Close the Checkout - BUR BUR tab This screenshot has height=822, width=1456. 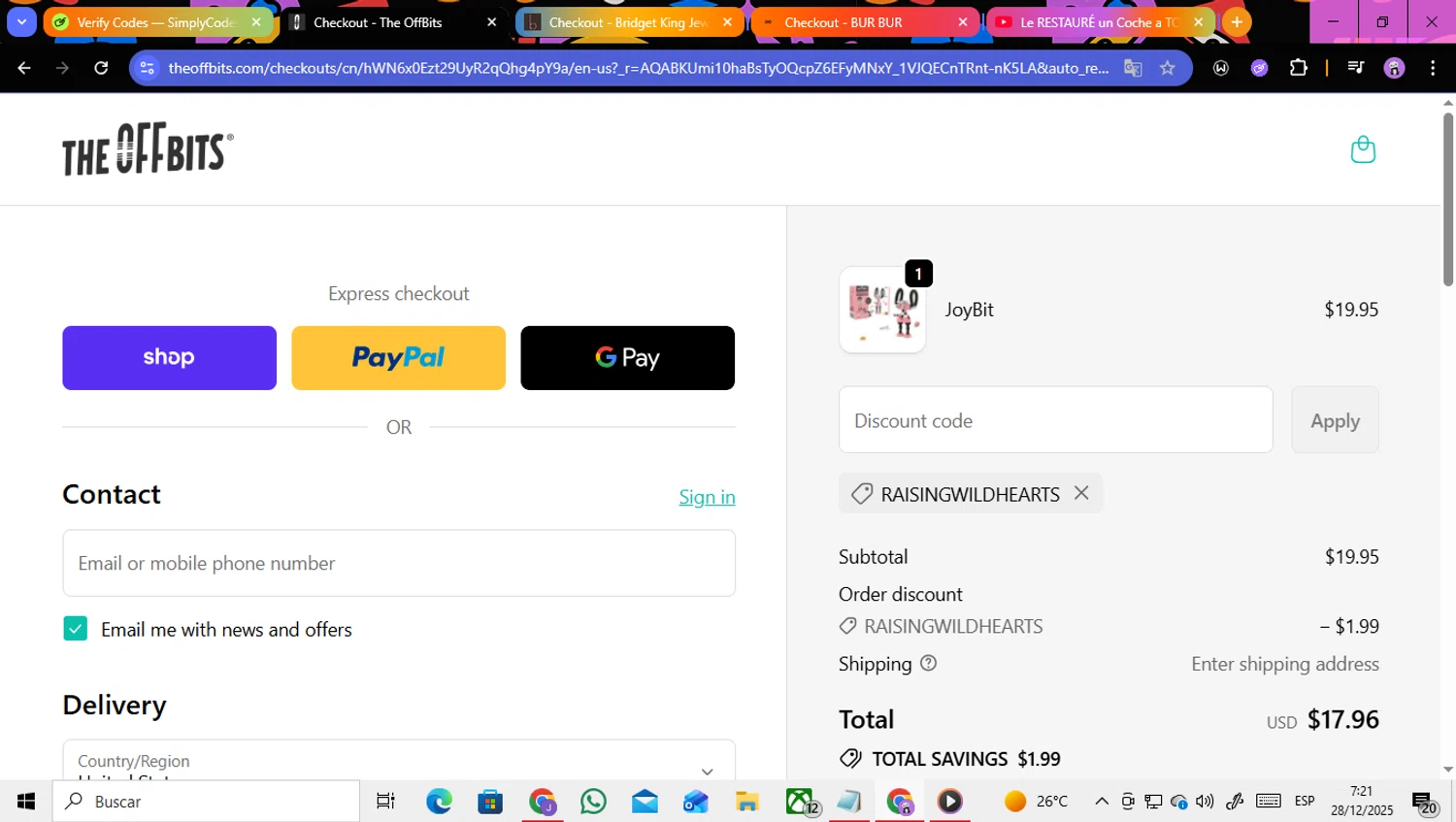963,21
